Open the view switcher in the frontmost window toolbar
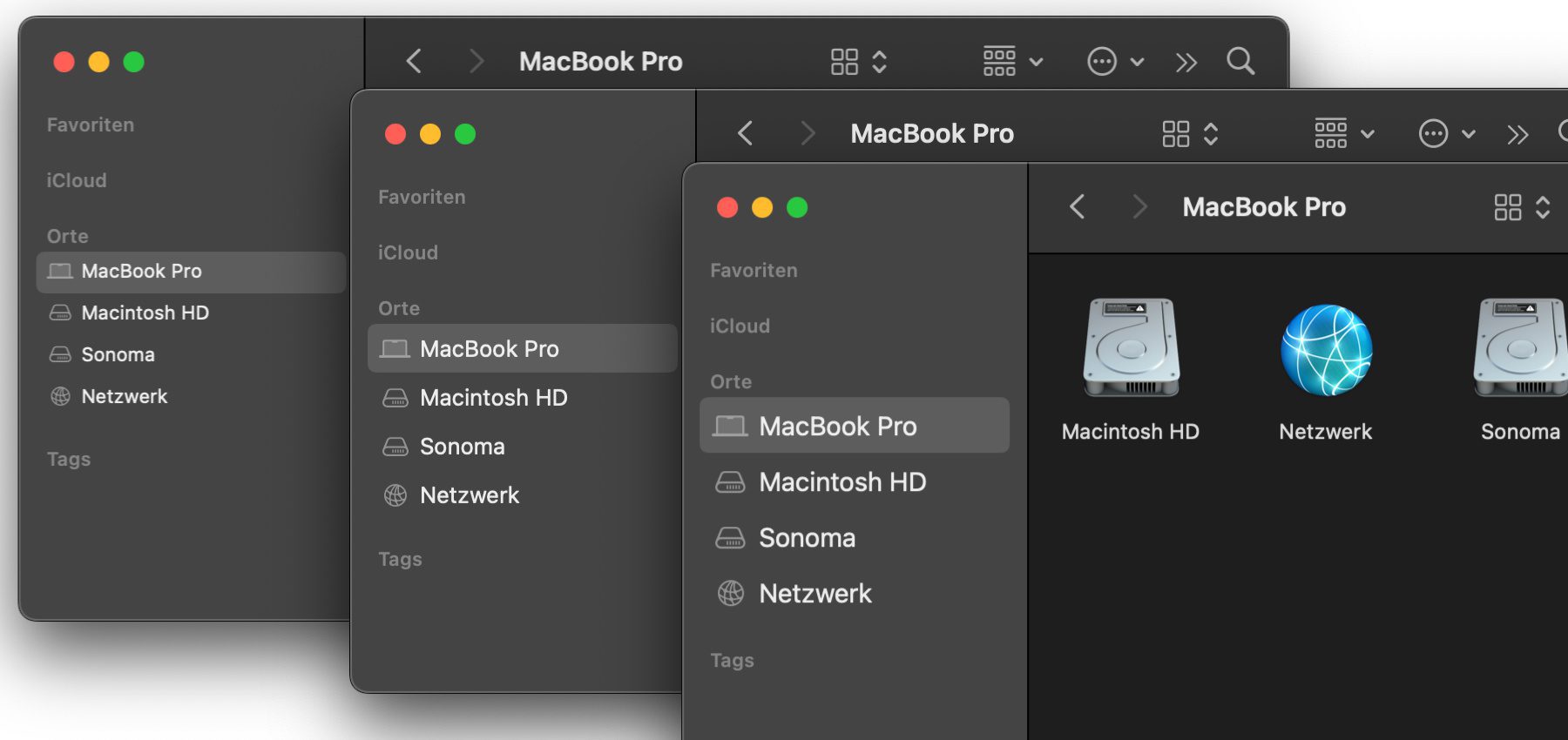 pyautogui.click(x=1522, y=207)
